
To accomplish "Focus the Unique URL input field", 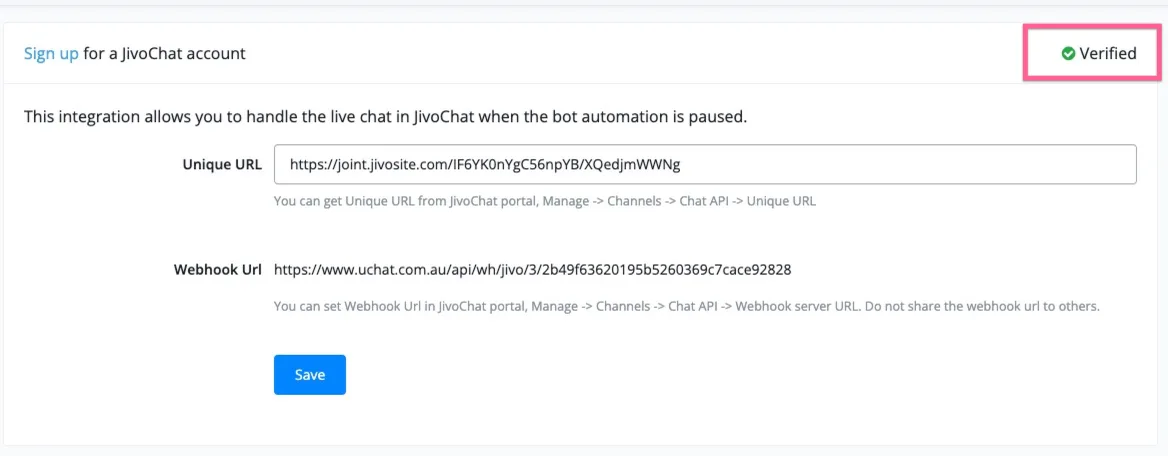I will pos(705,164).
